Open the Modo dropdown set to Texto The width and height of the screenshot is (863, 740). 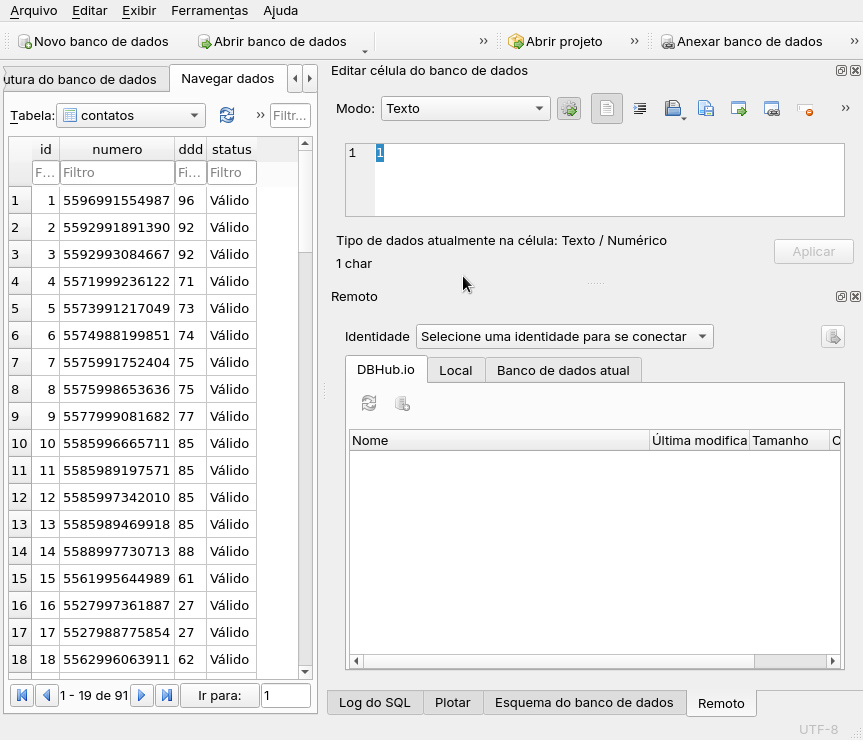pyautogui.click(x=466, y=108)
